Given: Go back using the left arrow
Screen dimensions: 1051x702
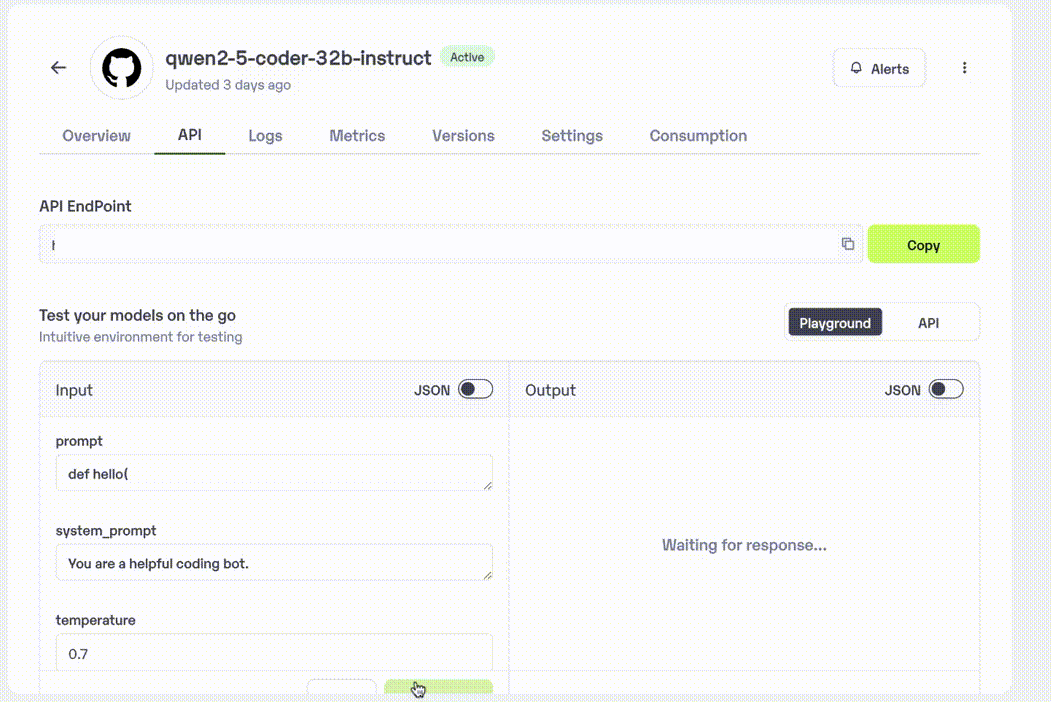Looking at the screenshot, I should click(x=58, y=68).
